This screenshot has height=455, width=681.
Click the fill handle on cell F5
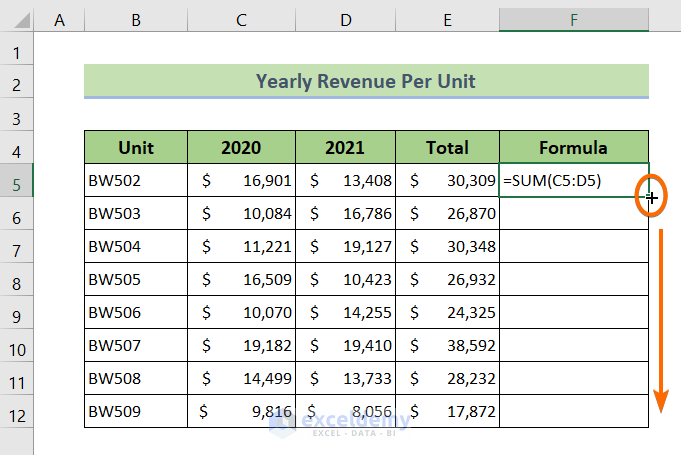point(649,197)
